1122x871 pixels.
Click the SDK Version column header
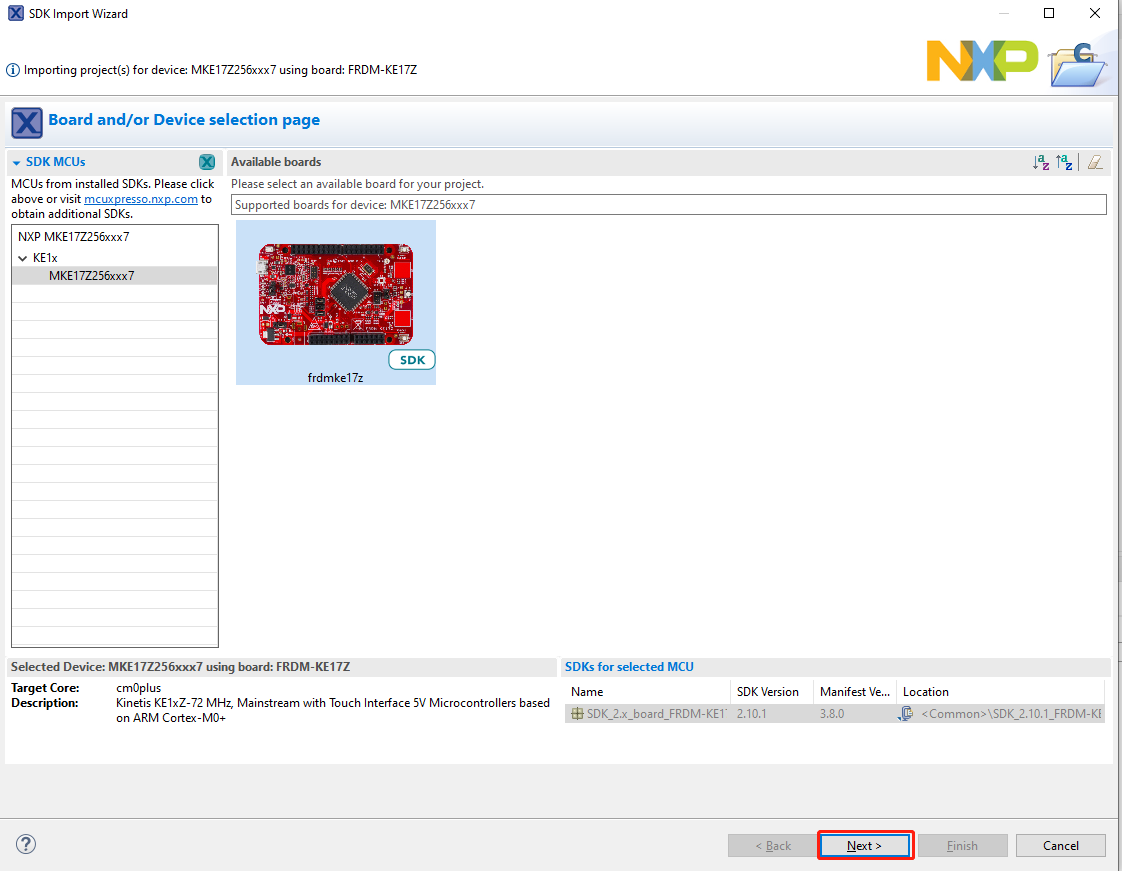click(x=768, y=692)
